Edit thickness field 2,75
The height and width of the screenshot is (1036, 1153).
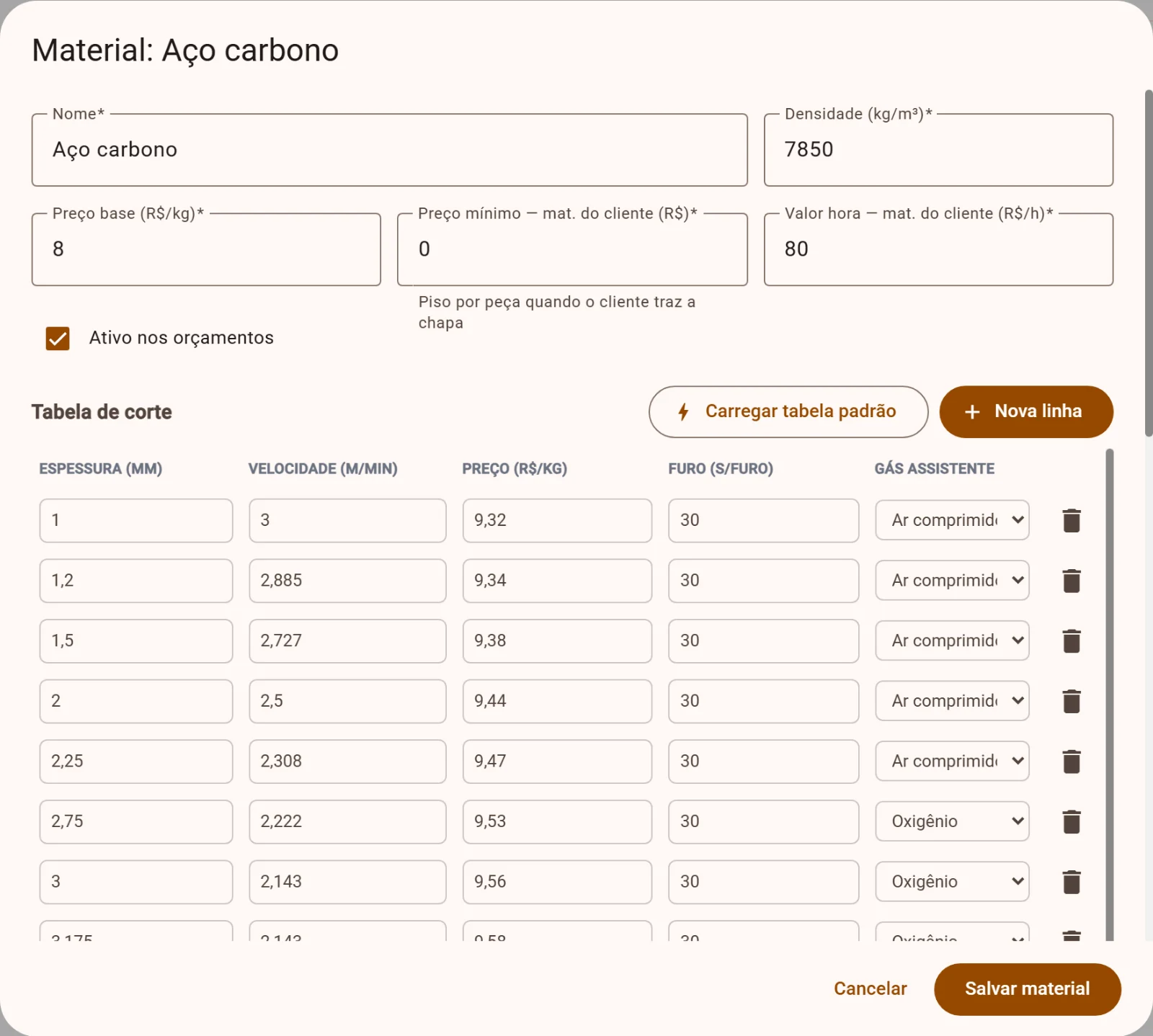point(136,821)
